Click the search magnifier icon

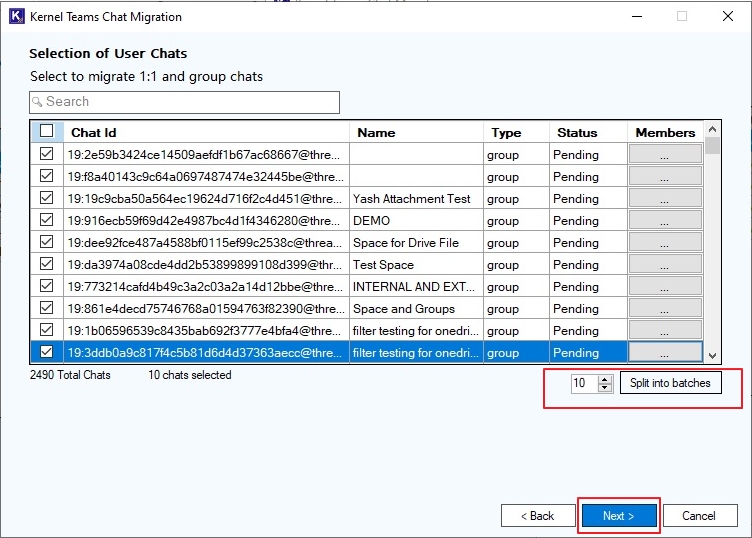37,102
